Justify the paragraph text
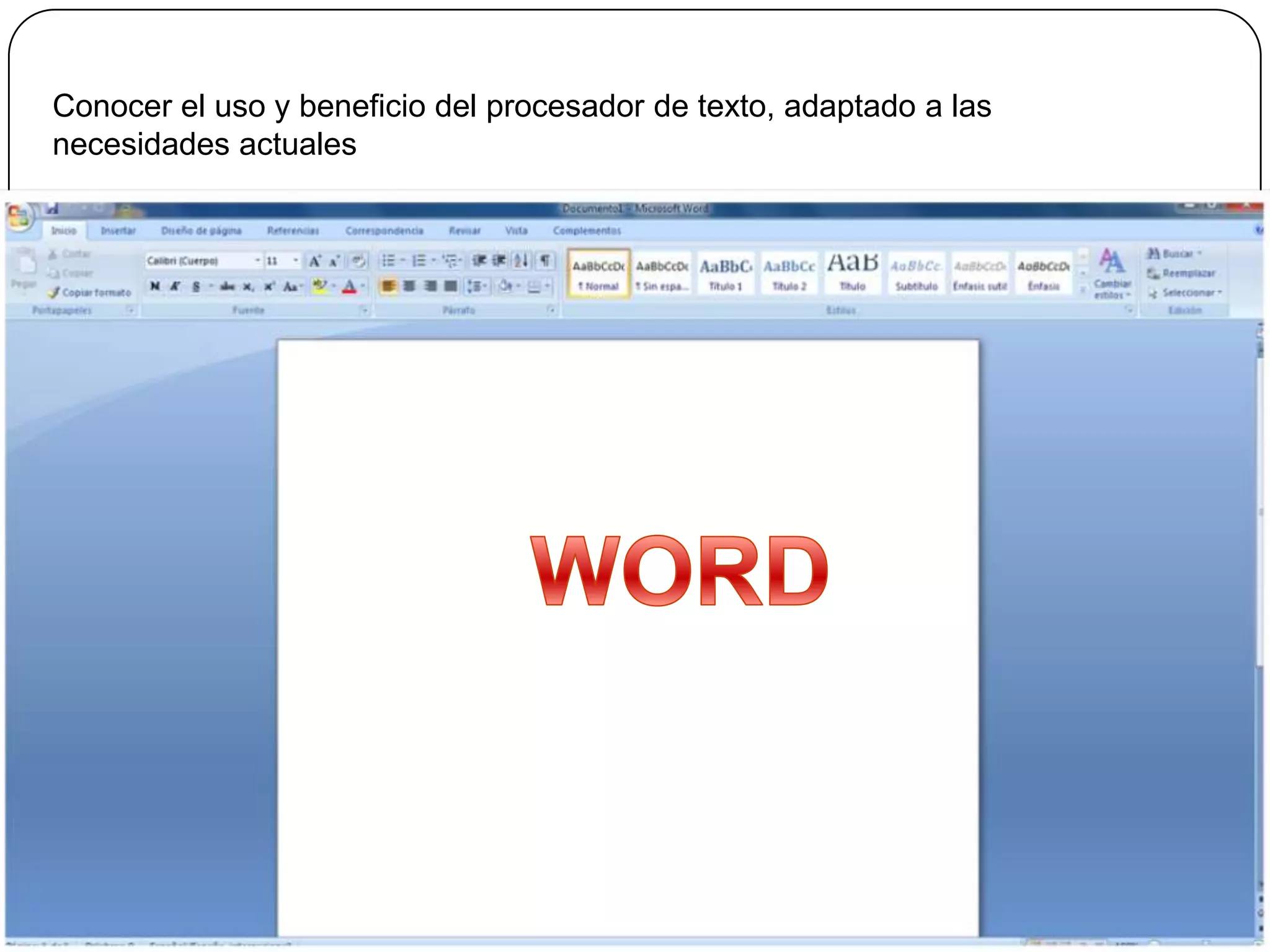This screenshot has height=952, width=1270. coord(451,286)
